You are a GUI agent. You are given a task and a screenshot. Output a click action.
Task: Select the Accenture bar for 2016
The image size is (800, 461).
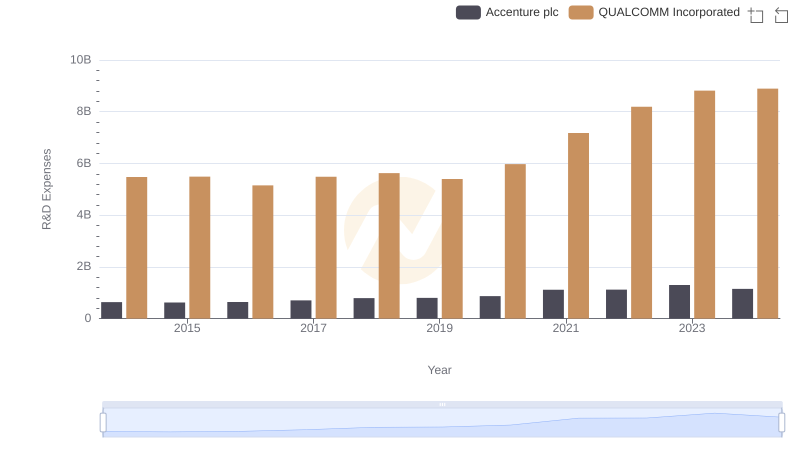pos(238,311)
